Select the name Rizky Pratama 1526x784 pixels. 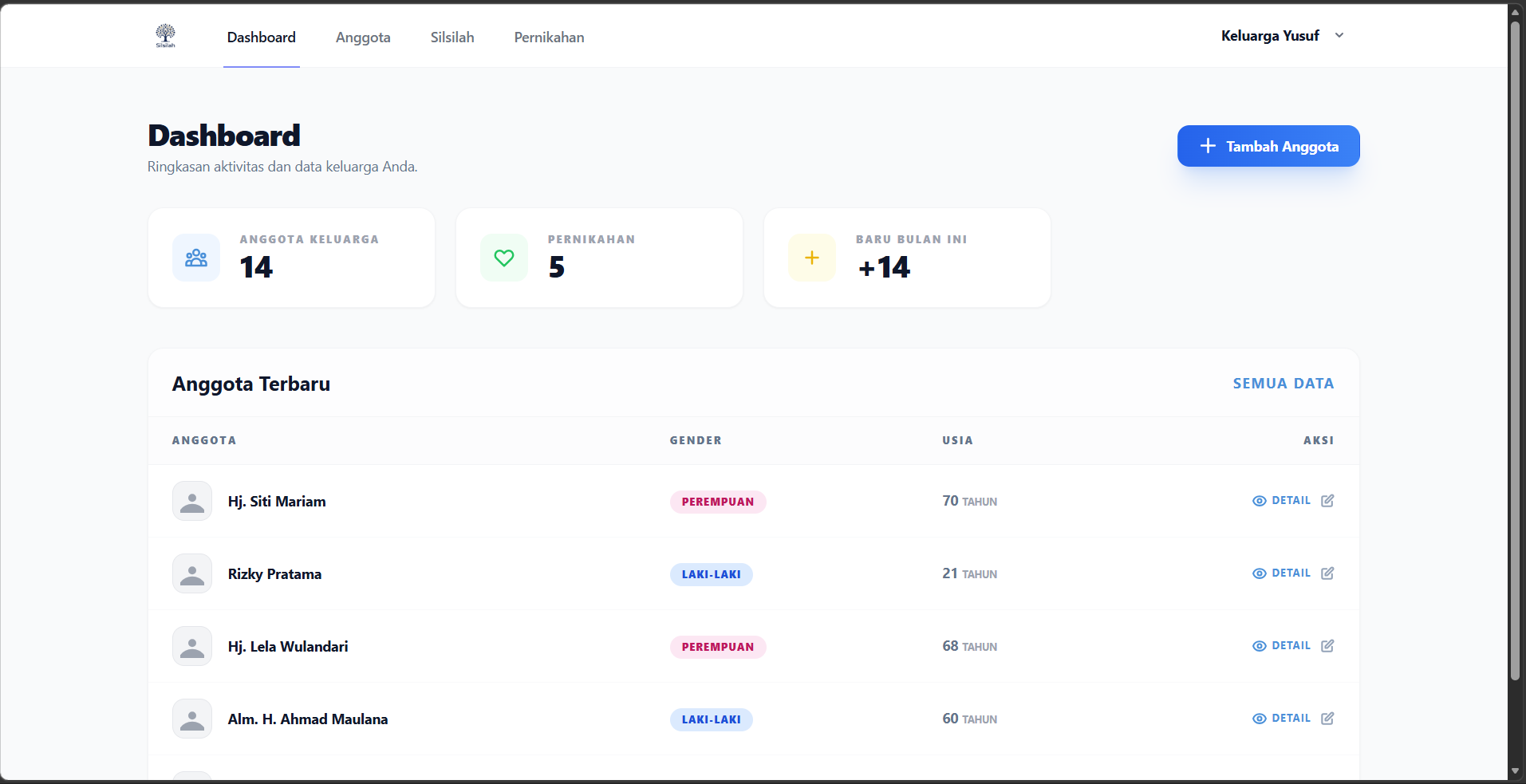(274, 574)
